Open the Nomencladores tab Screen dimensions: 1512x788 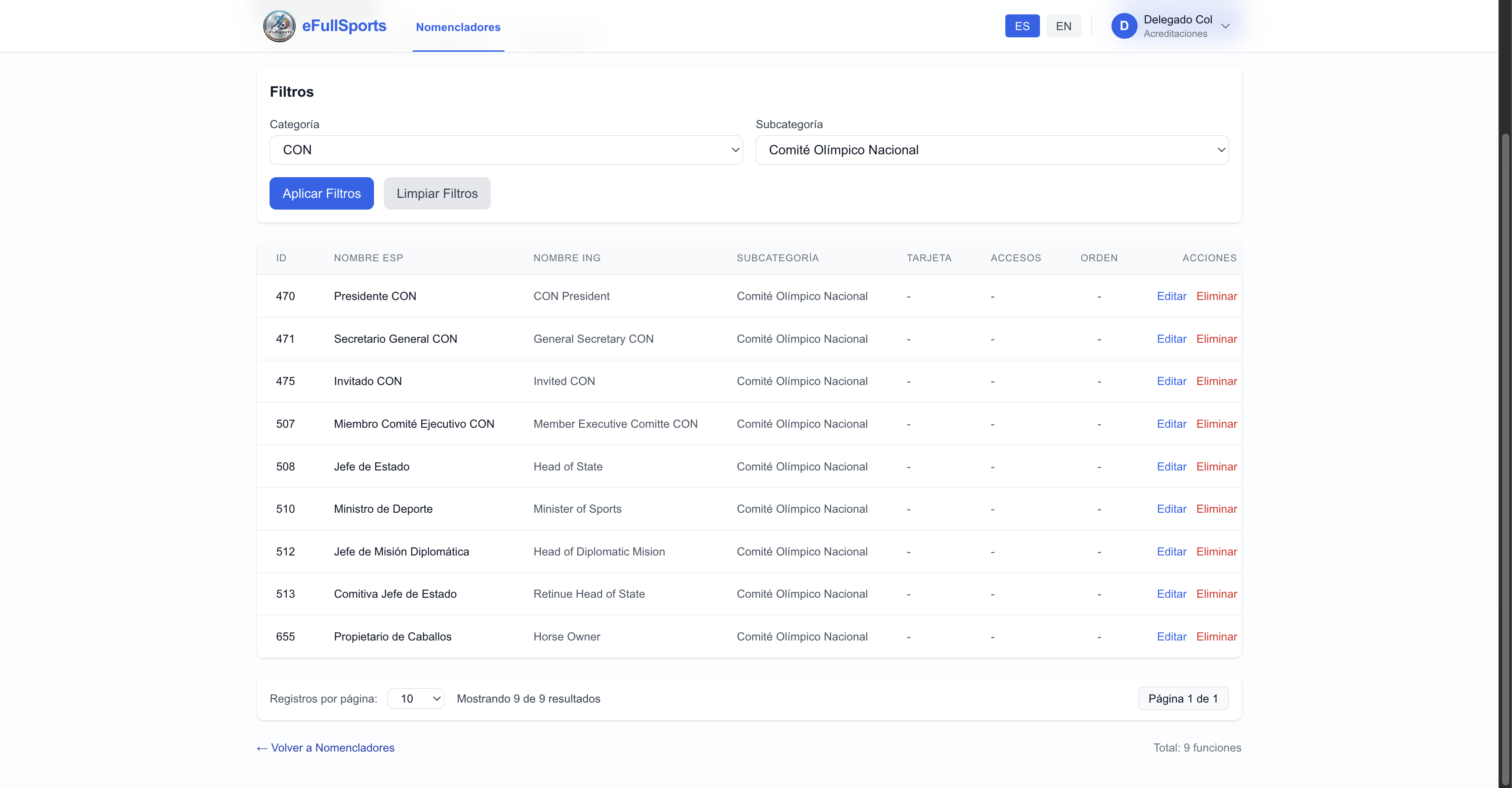458,27
